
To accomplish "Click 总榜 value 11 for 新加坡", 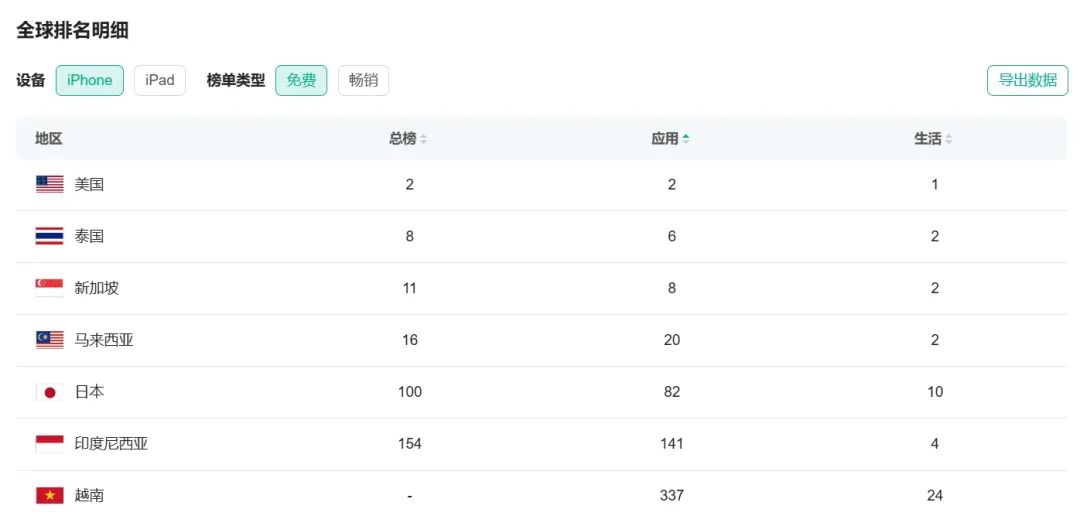I will point(410,288).
